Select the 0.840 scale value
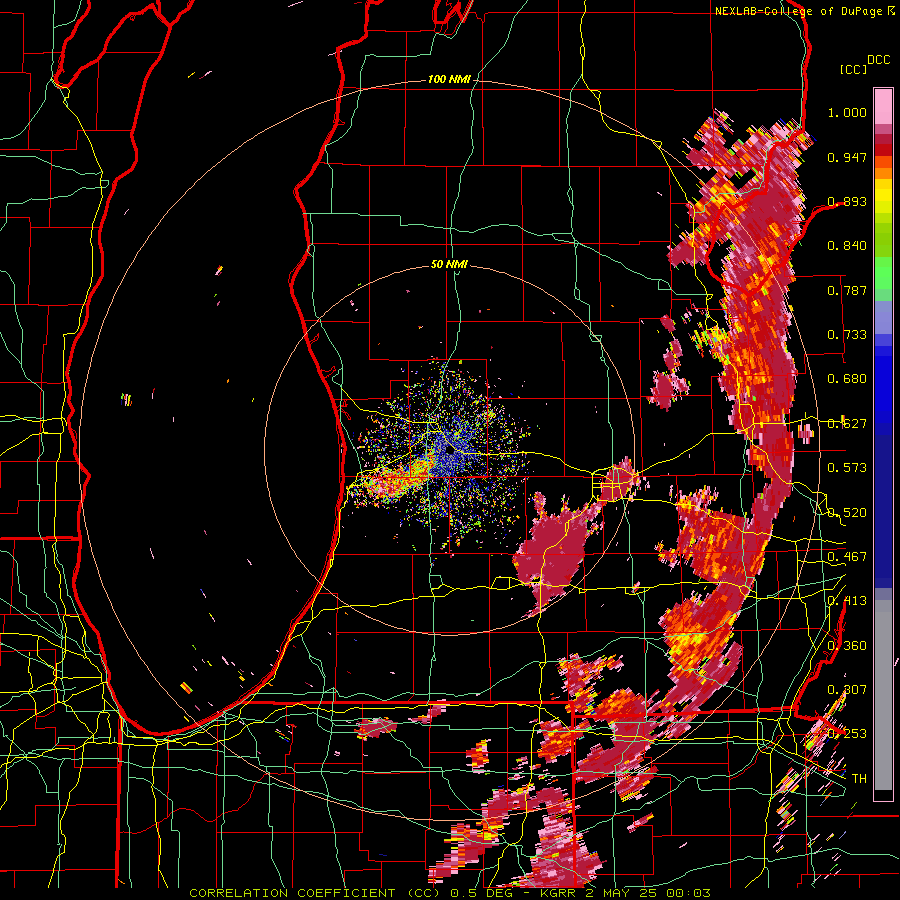 click(847, 246)
